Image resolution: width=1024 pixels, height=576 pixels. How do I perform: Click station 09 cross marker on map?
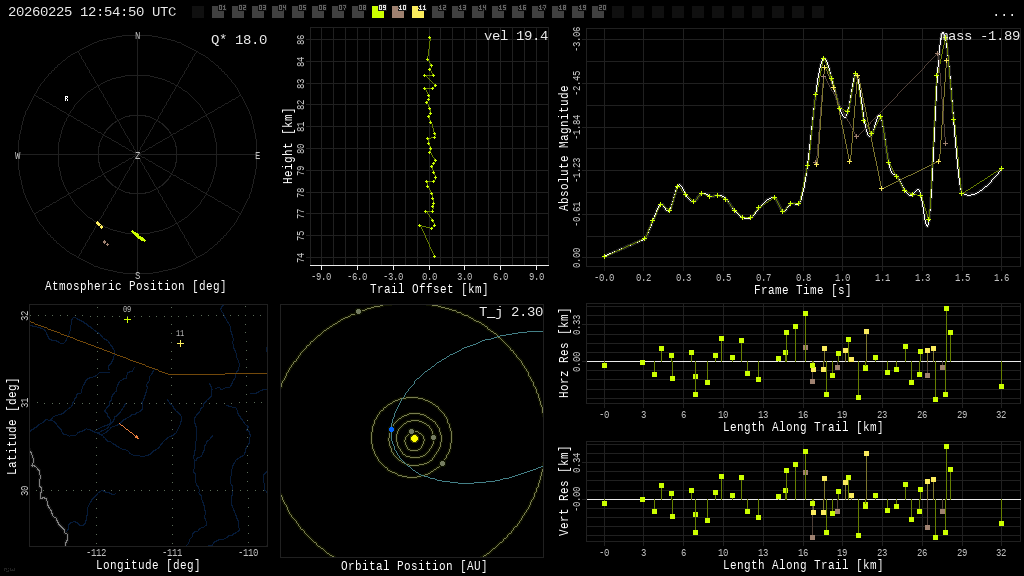click(127, 319)
